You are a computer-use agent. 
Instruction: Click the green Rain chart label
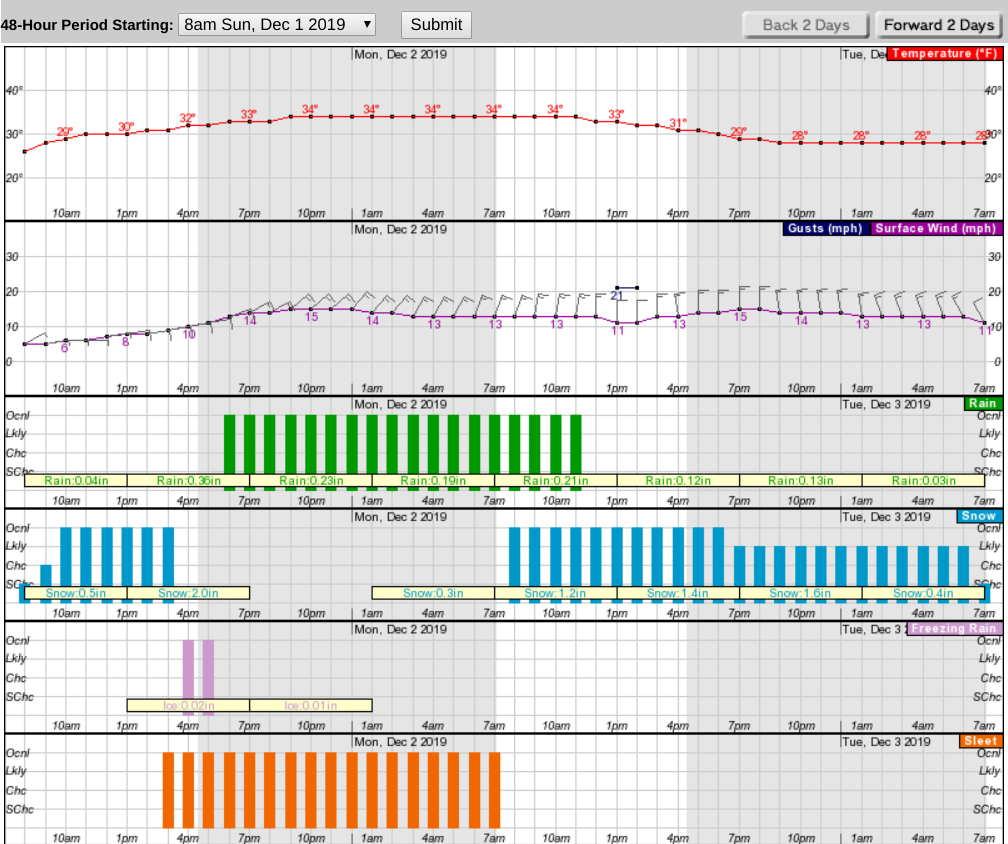pos(982,404)
